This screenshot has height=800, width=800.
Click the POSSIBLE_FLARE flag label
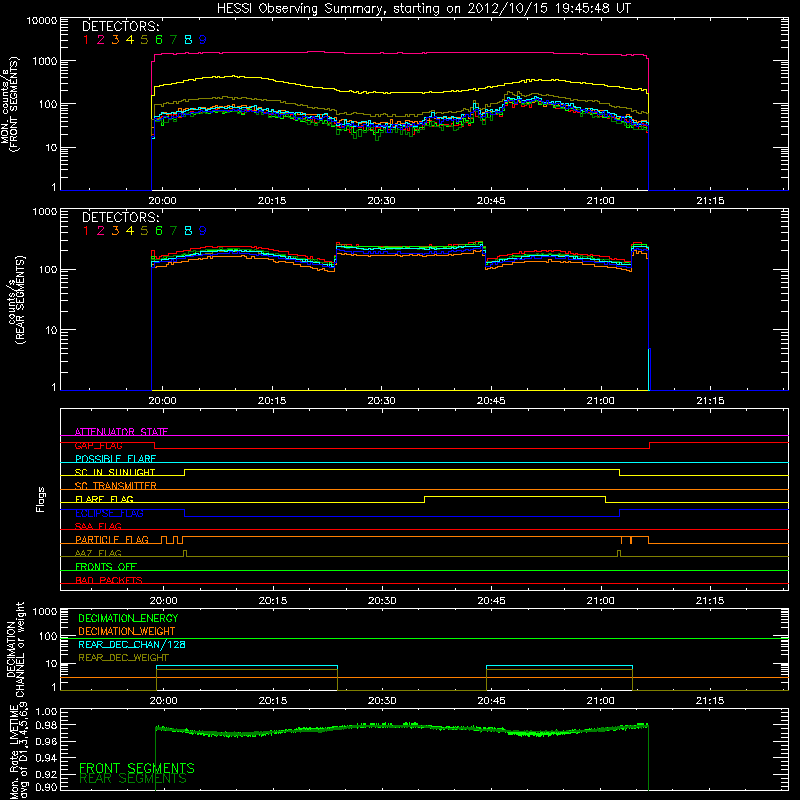coord(116,459)
